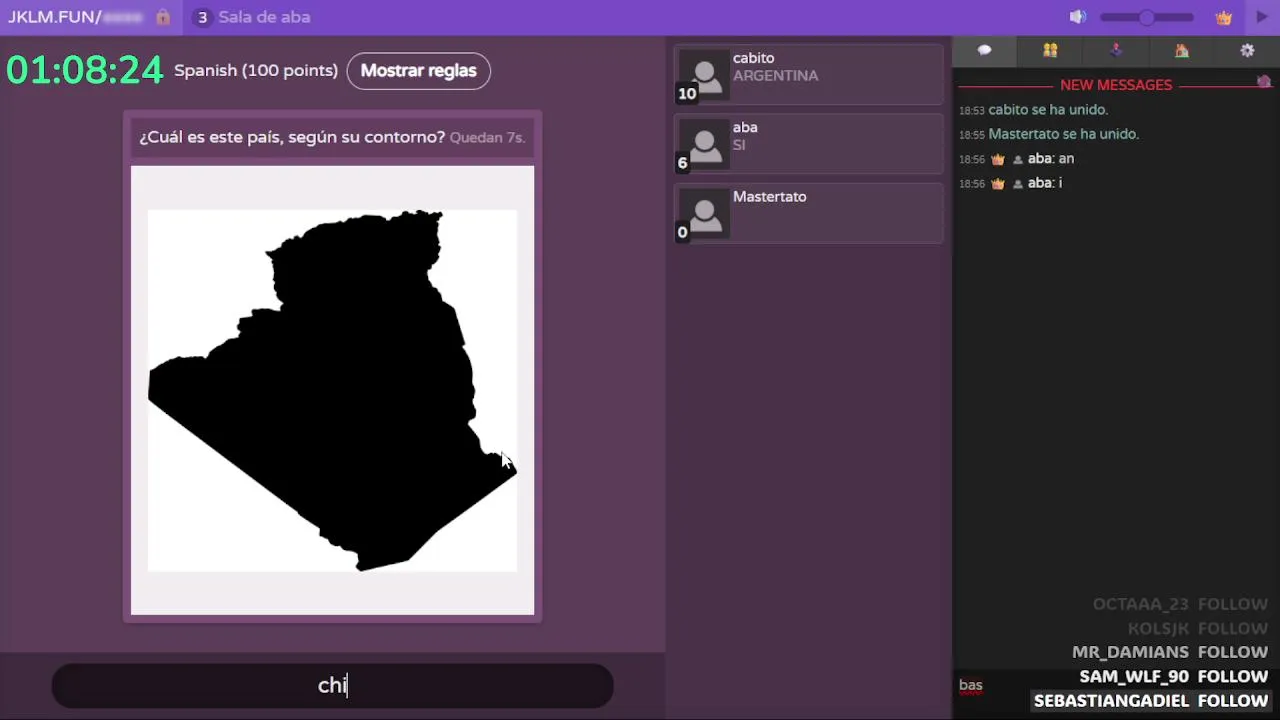1280x720 pixels.
Task: Click the Mostrar reglas button
Action: click(x=418, y=71)
